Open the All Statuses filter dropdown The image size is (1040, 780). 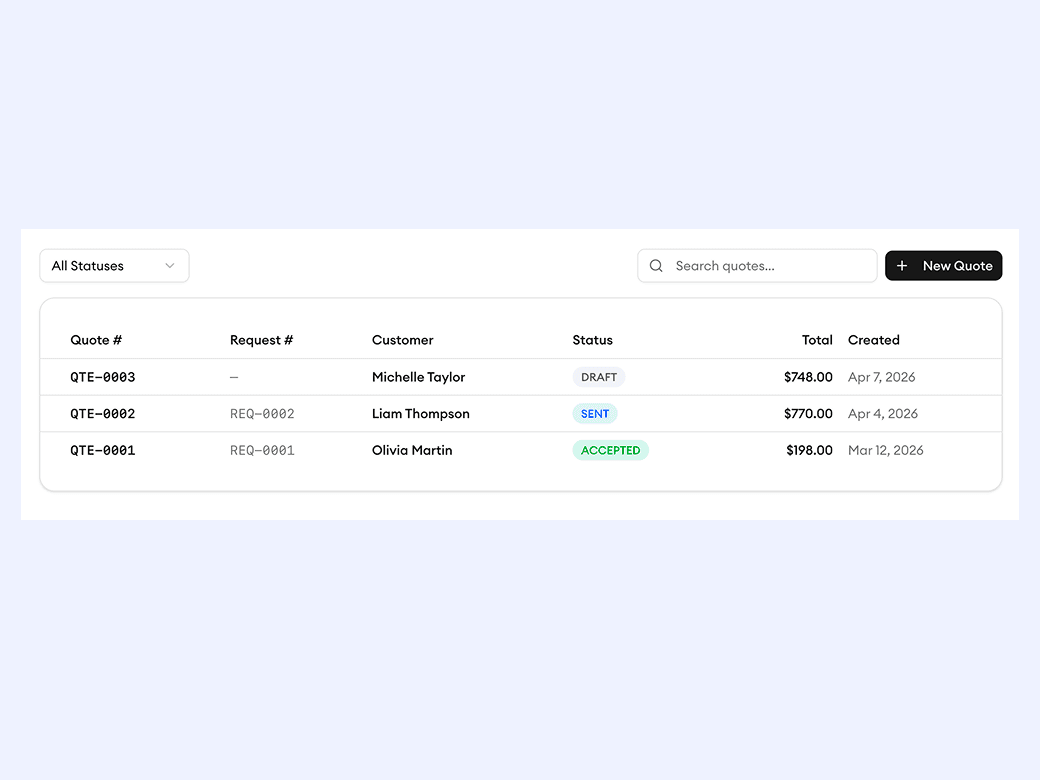pyautogui.click(x=114, y=266)
